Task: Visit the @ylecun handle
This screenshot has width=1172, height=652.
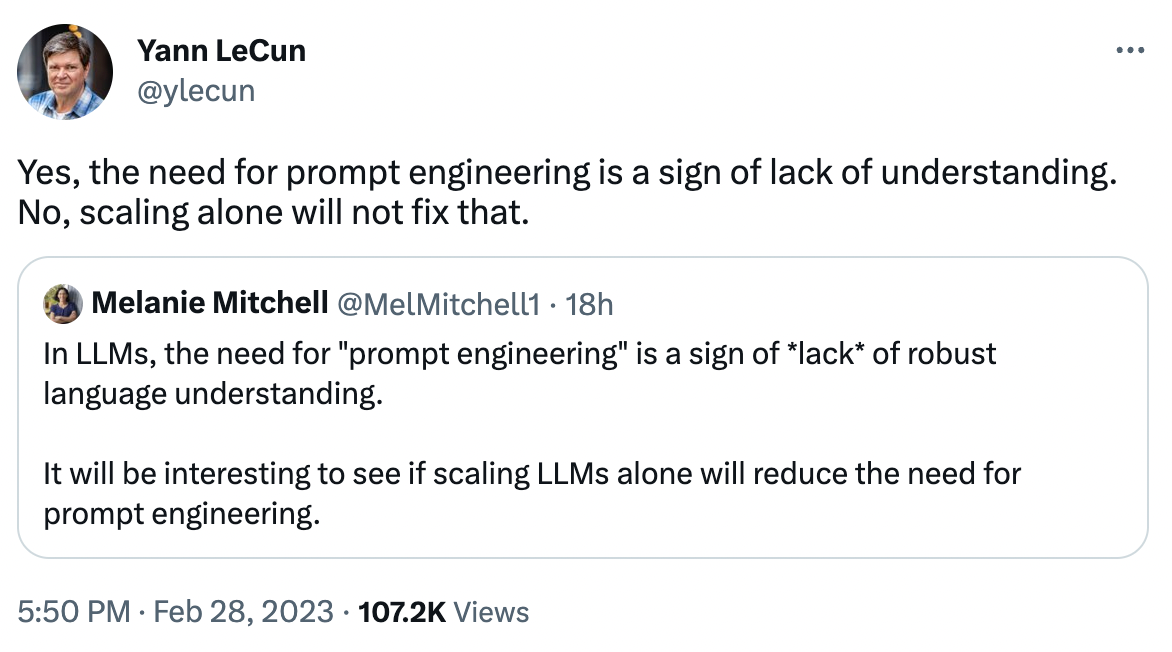Action: click(196, 90)
